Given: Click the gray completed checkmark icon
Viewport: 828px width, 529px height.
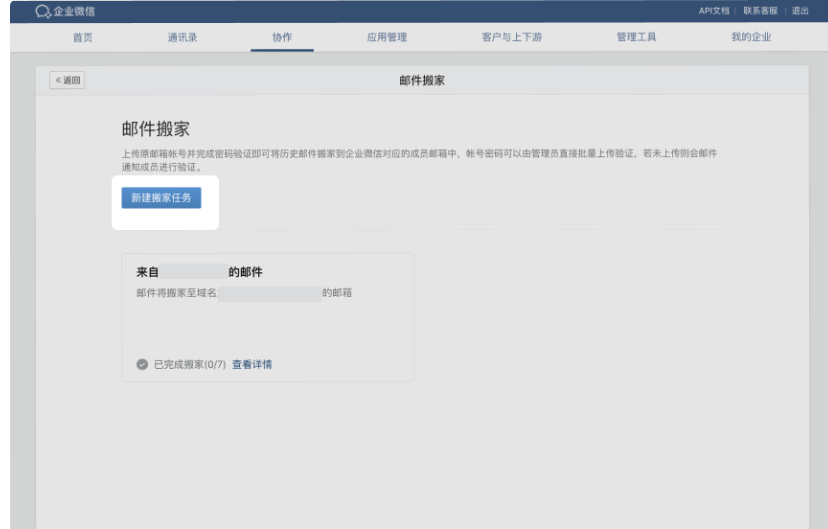Looking at the screenshot, I should [x=142, y=365].
